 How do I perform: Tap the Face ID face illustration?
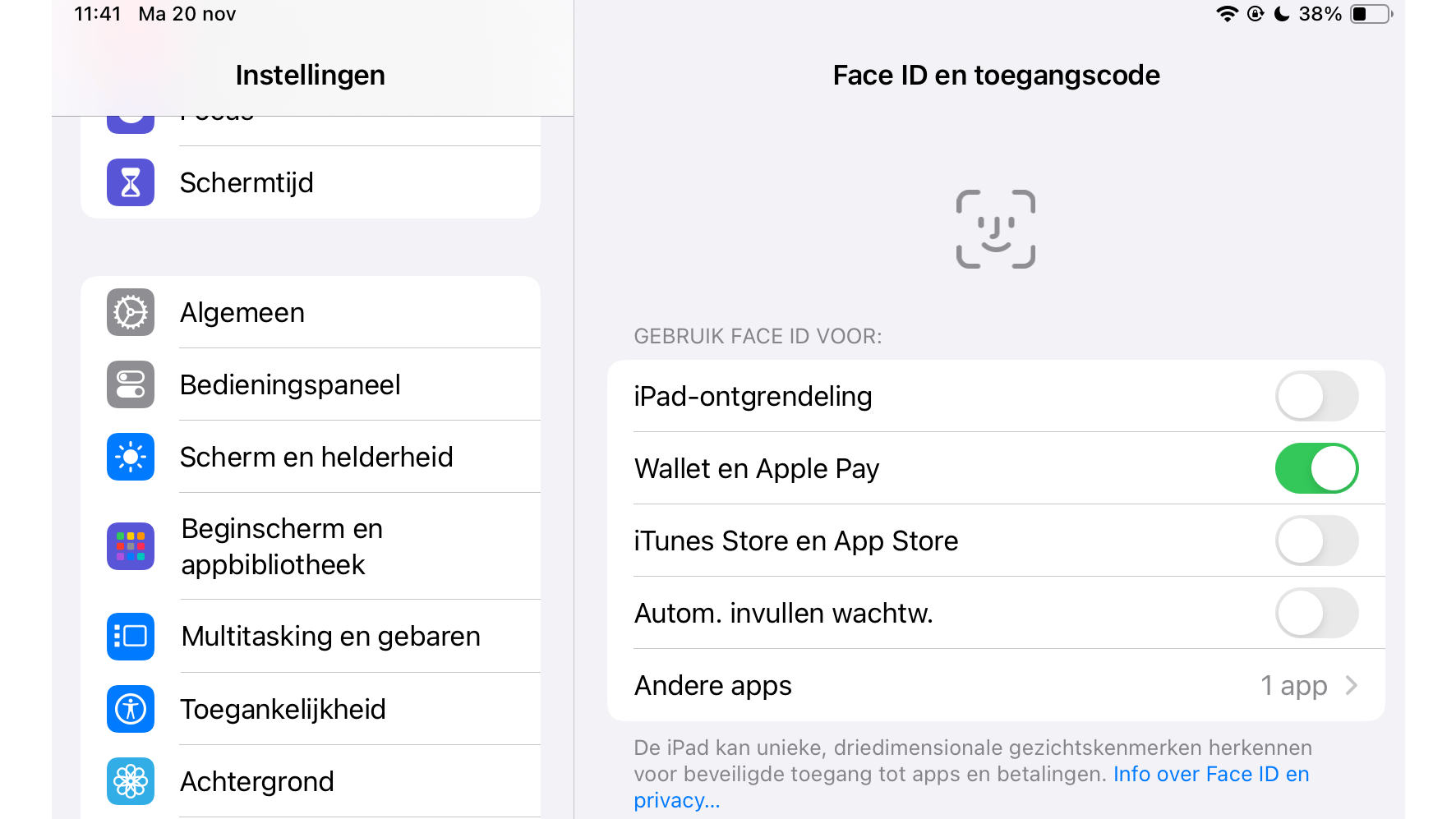pyautogui.click(x=995, y=229)
